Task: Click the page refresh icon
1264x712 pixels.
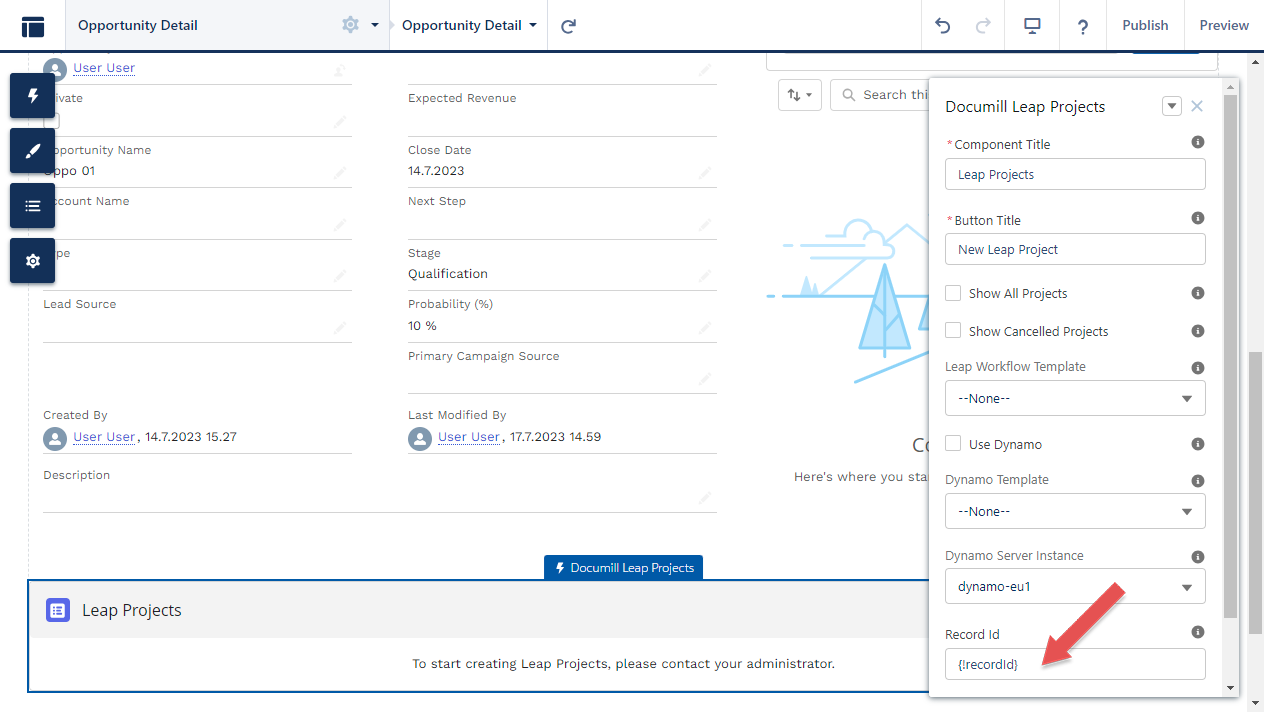Action: click(568, 26)
